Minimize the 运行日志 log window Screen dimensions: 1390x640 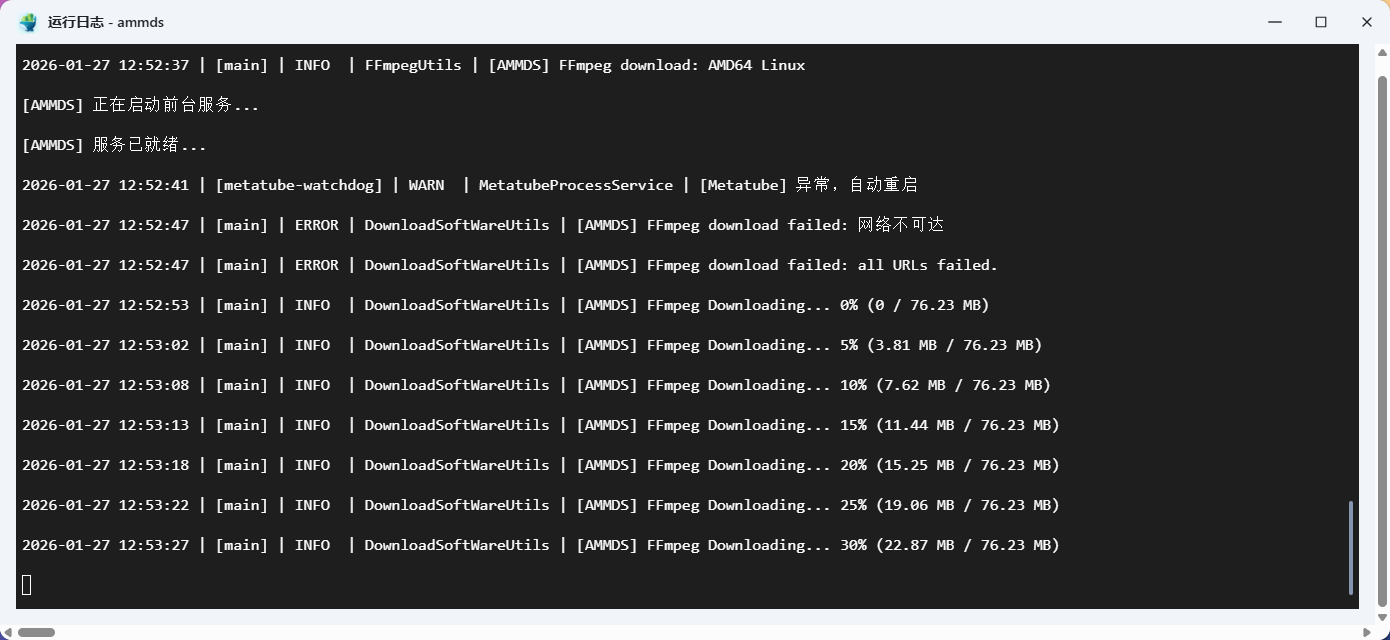pyautogui.click(x=1274, y=21)
